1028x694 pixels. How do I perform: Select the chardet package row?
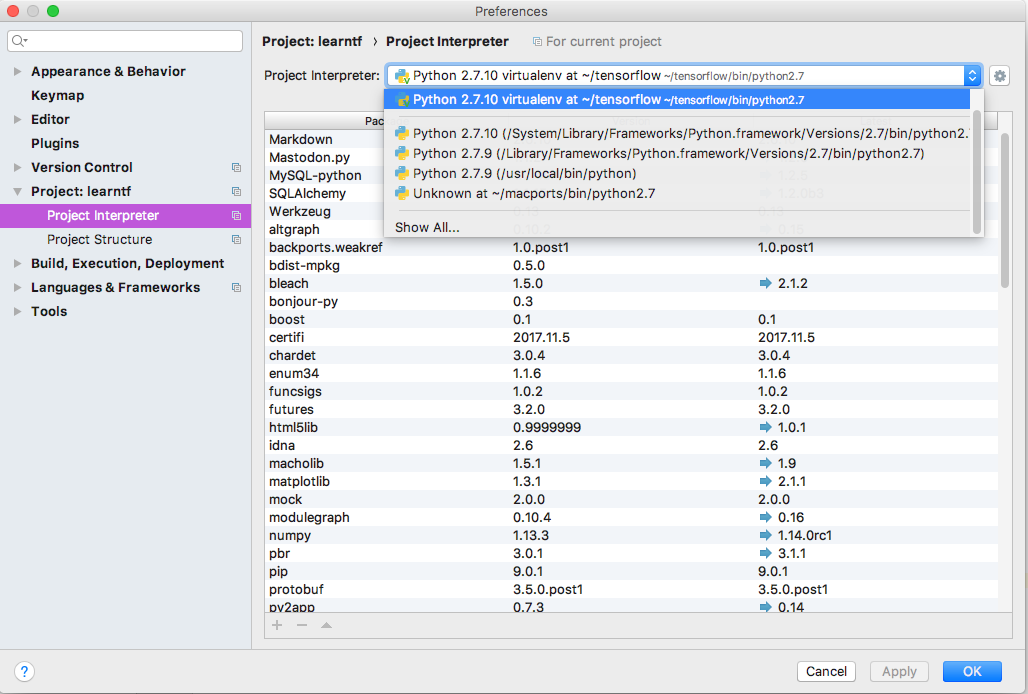pos(631,355)
